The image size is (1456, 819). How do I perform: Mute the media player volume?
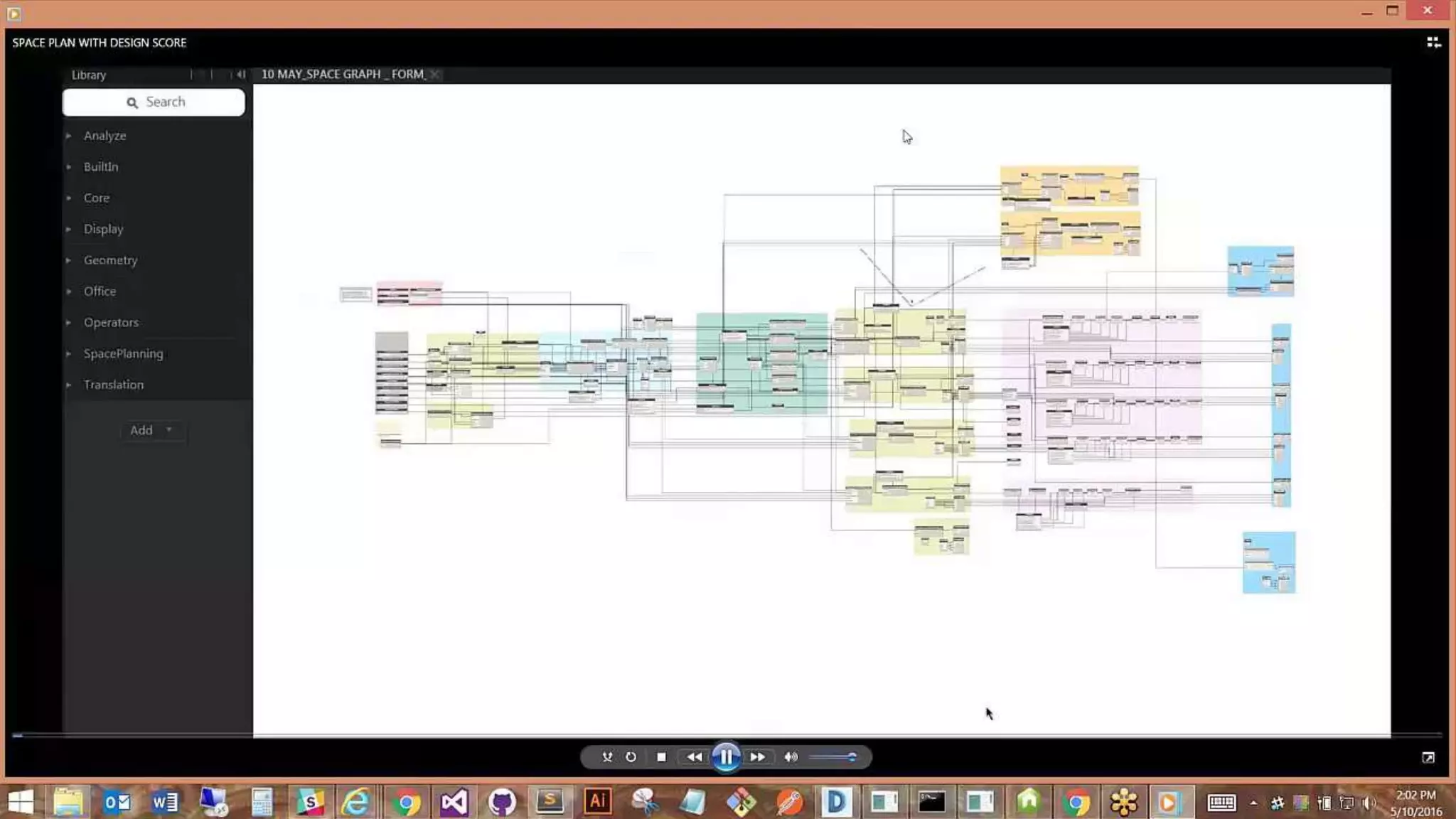[x=791, y=757]
